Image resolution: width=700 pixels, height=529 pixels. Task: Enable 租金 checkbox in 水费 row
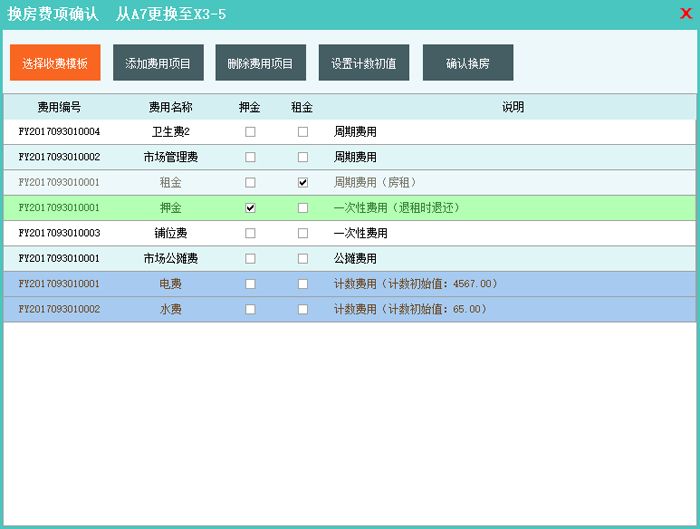pyautogui.click(x=303, y=310)
